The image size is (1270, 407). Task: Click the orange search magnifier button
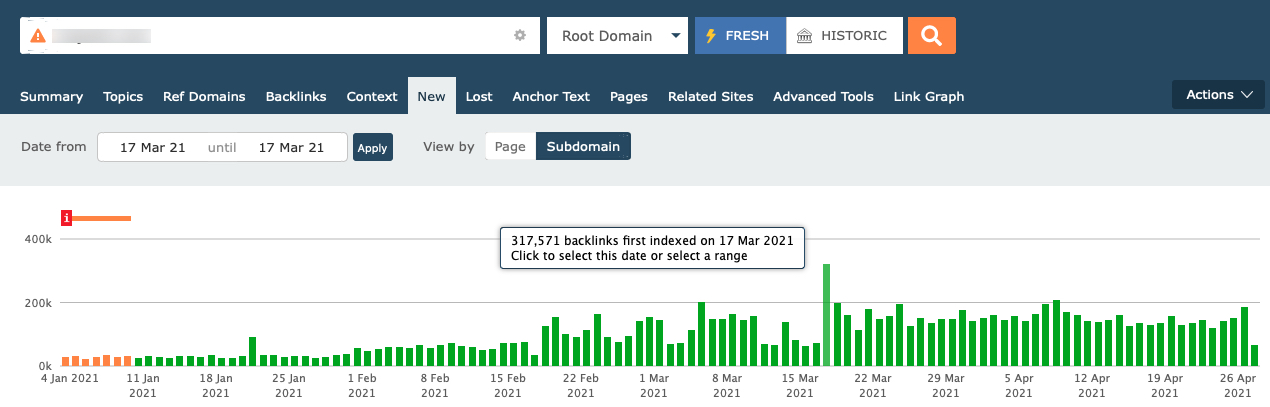(x=931, y=36)
